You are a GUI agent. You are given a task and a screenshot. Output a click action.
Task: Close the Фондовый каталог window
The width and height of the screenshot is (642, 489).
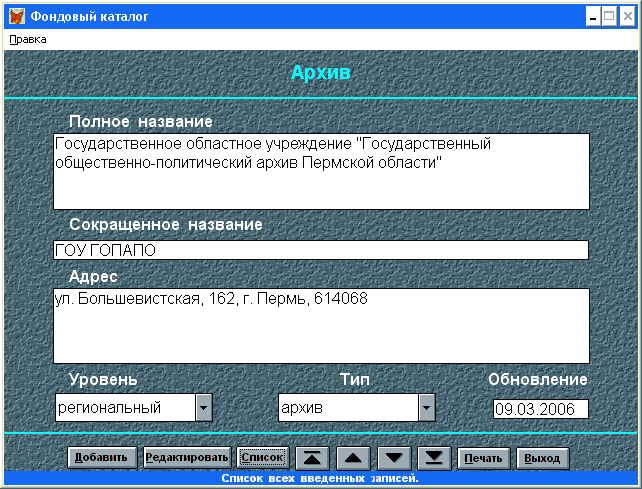pos(627,17)
